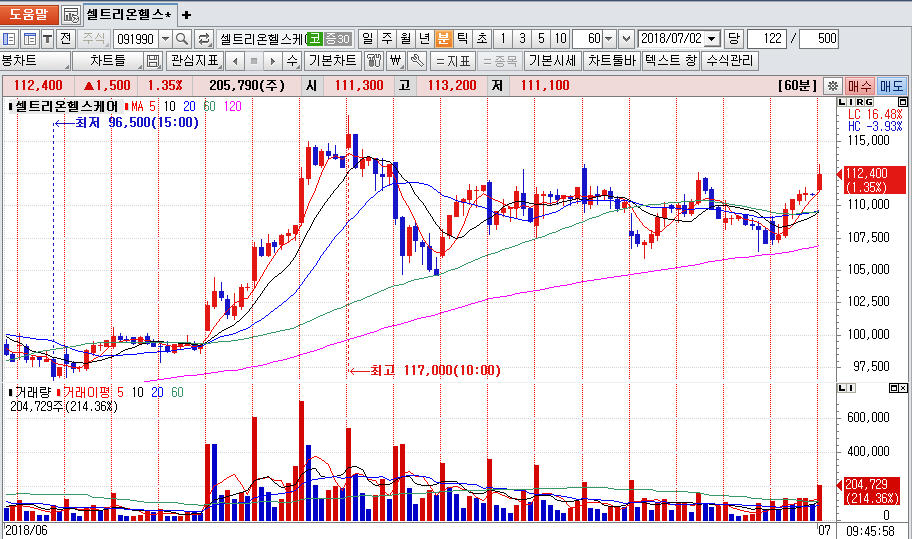Click the bold T text icon

coord(47,39)
